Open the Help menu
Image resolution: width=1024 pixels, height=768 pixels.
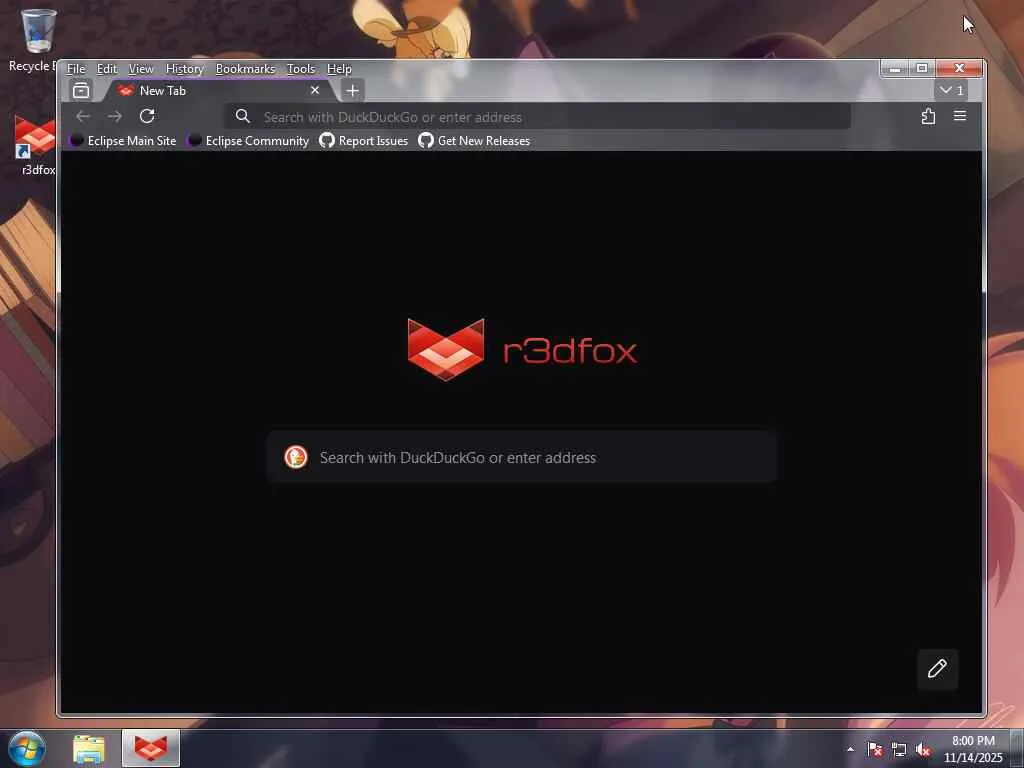(x=339, y=69)
